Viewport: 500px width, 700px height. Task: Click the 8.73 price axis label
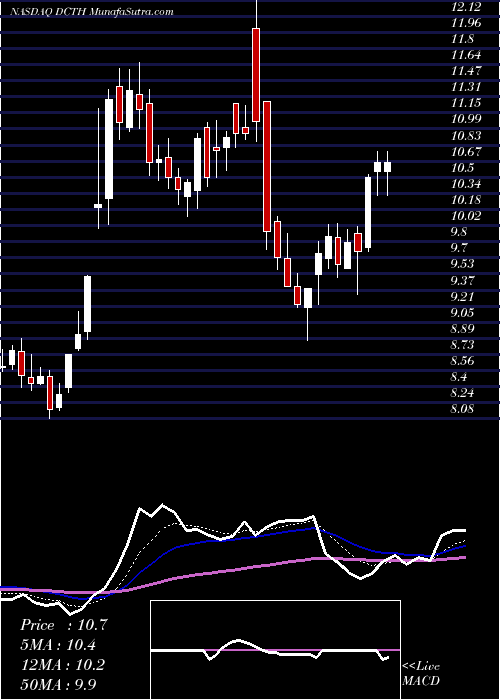(463, 345)
